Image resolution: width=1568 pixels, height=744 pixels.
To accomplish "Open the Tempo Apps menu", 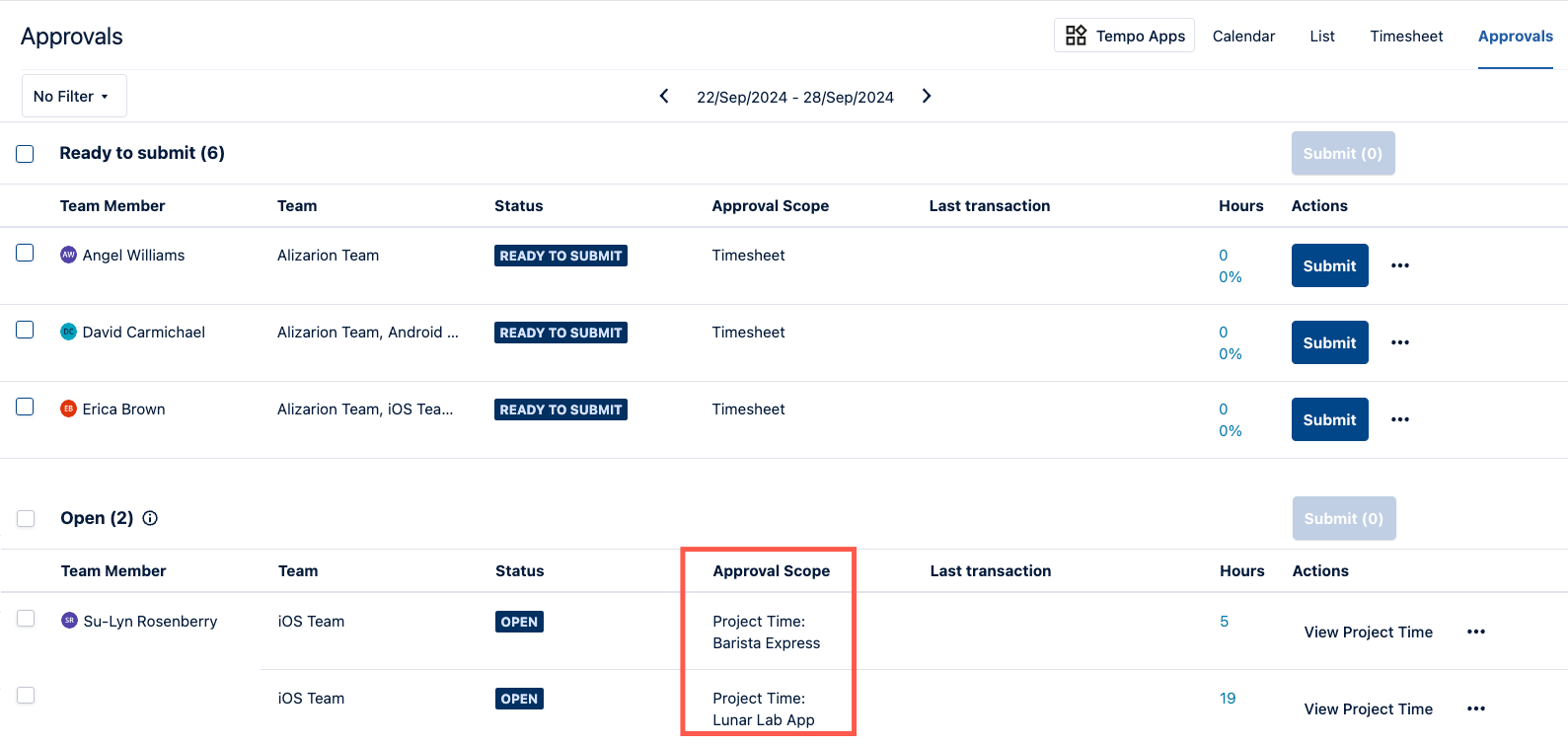I will tap(1124, 36).
